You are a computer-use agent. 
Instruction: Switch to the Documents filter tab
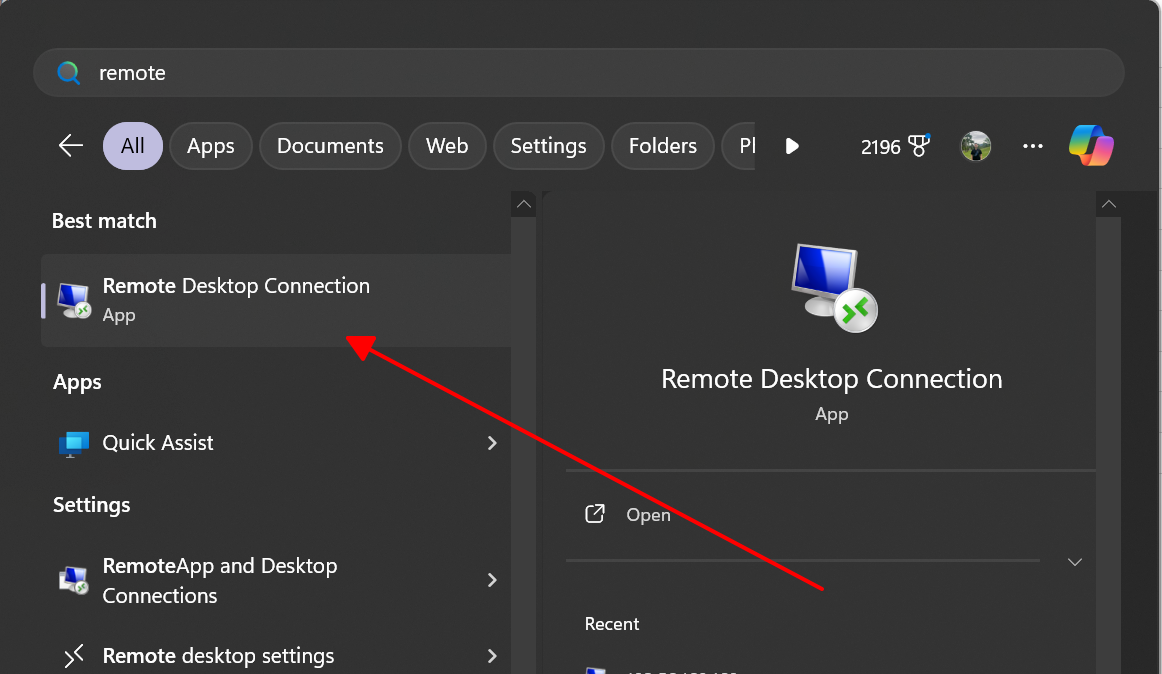tap(330, 146)
